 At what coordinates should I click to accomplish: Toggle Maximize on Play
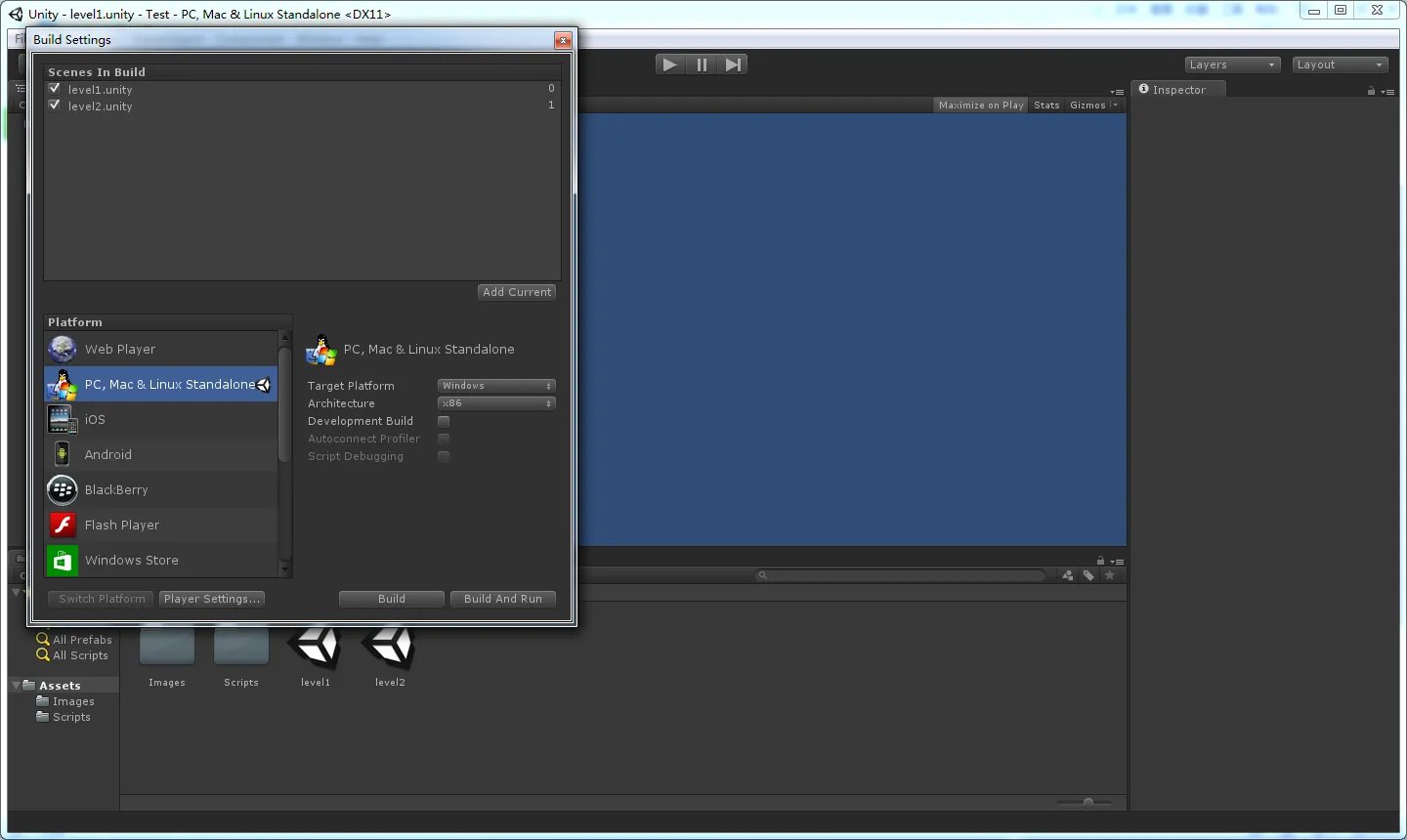tap(981, 105)
